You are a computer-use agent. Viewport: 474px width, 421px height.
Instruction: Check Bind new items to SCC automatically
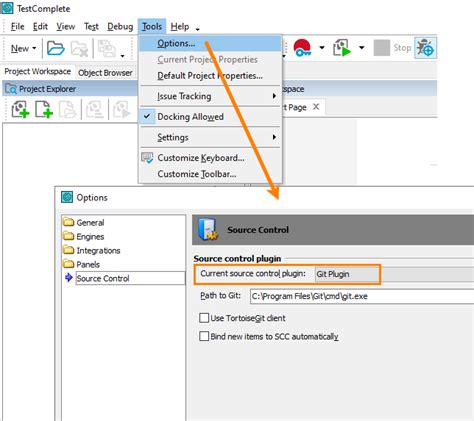[x=204, y=336]
